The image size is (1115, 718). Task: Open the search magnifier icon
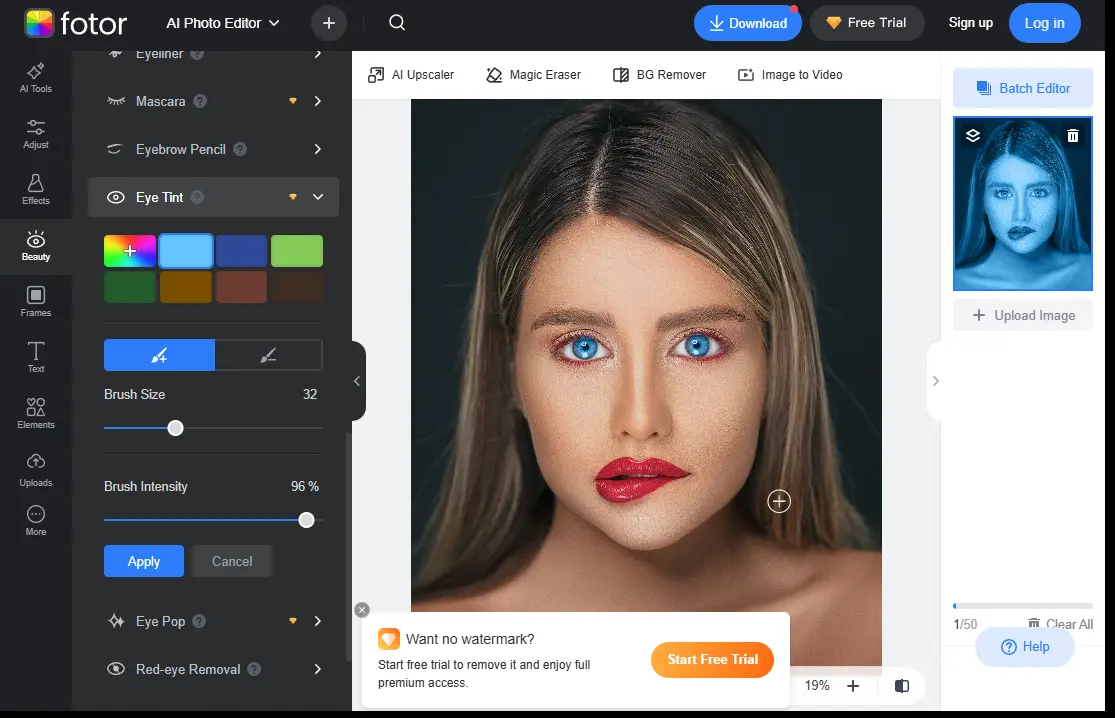point(397,23)
